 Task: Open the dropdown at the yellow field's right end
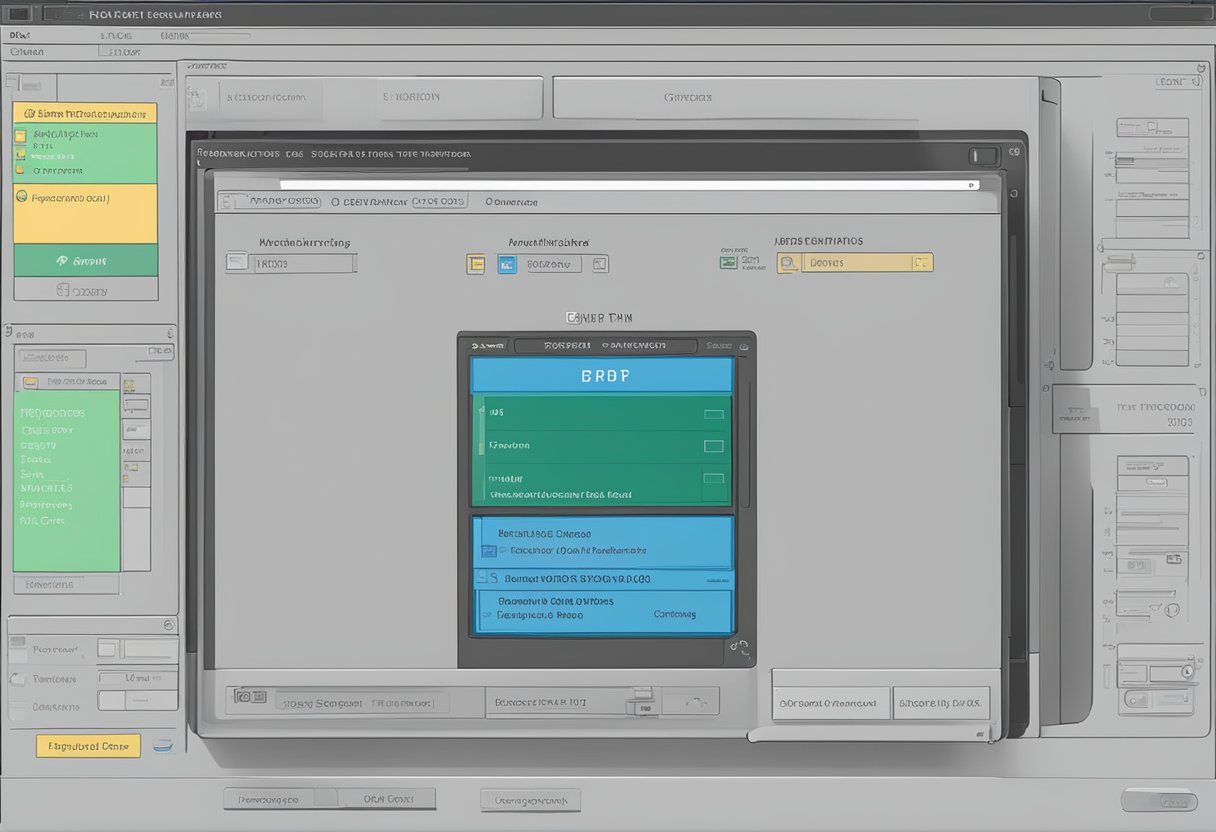921,263
